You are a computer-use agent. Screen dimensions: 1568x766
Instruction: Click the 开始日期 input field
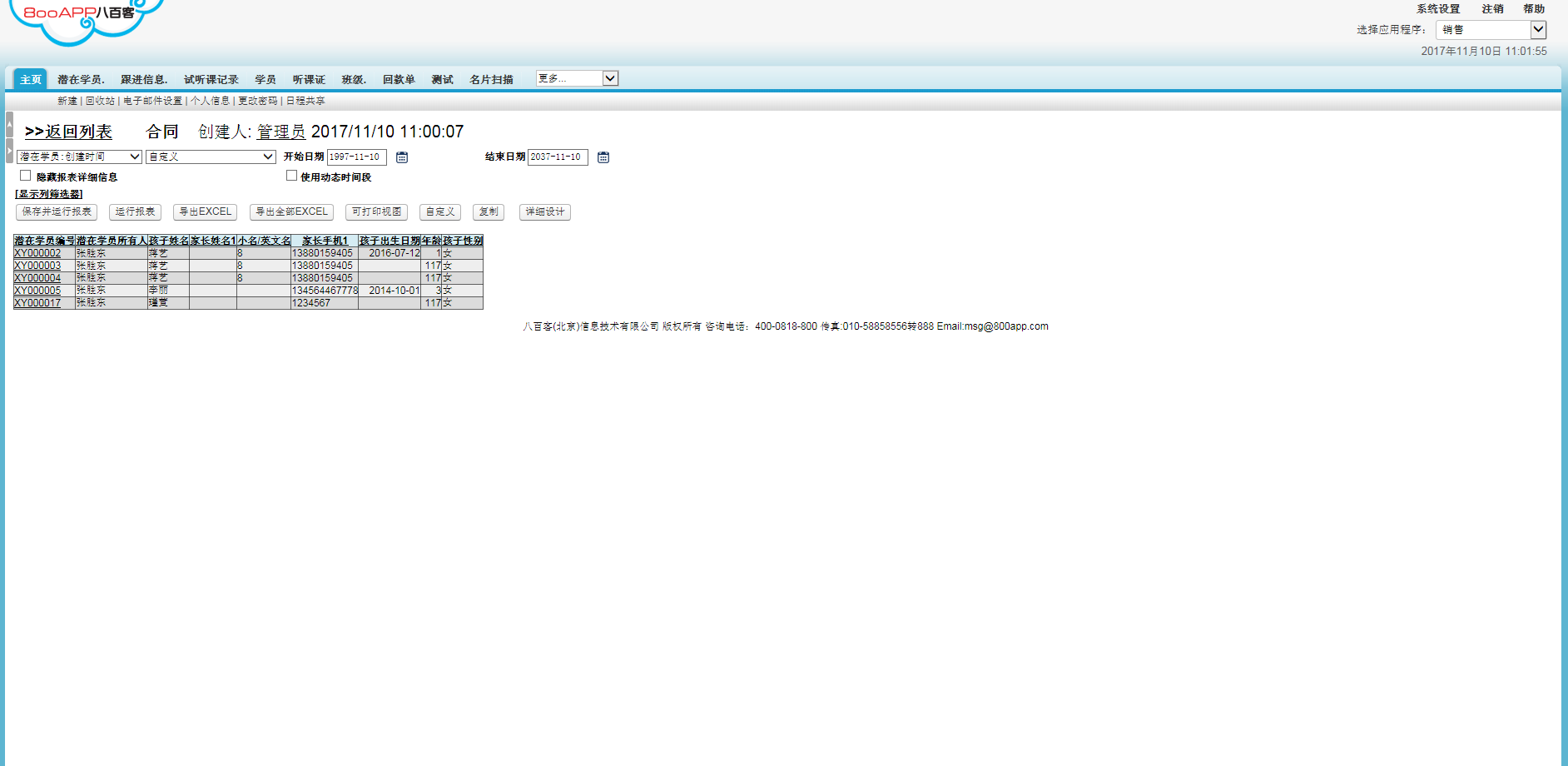tap(356, 157)
